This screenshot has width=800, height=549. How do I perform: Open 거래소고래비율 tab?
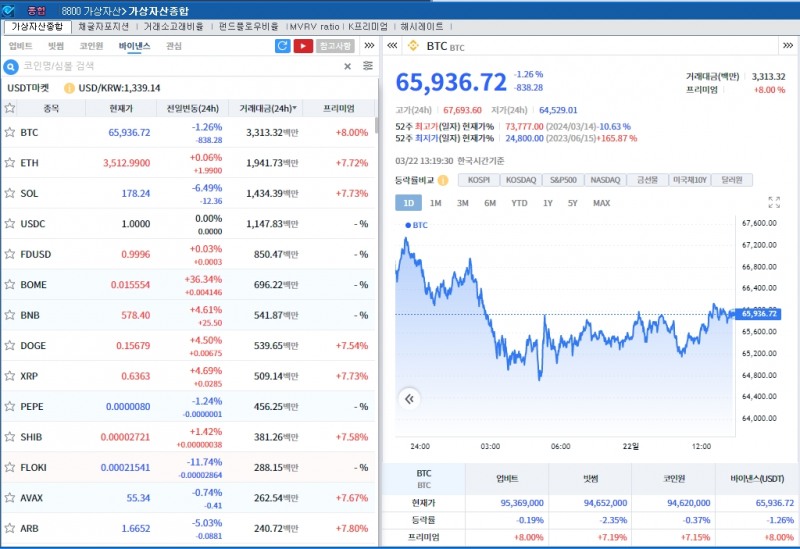(173, 27)
